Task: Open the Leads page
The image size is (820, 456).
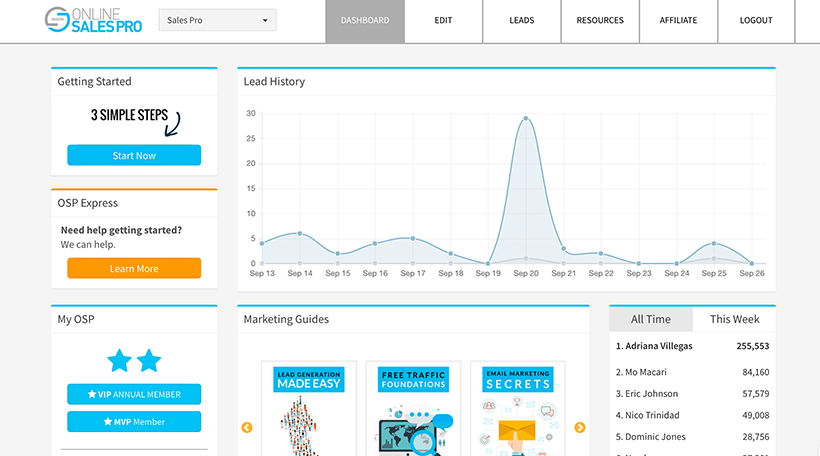Action: click(x=521, y=21)
